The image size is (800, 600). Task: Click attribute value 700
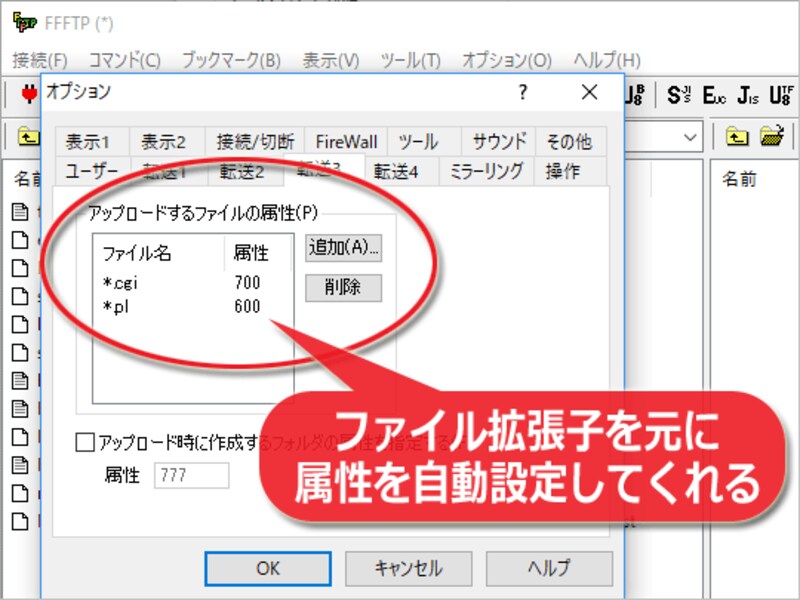click(247, 282)
